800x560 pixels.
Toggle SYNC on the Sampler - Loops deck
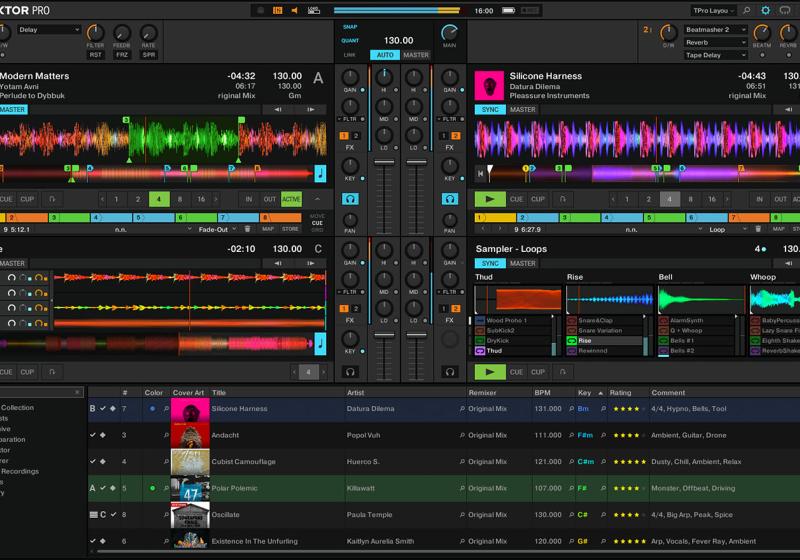click(x=490, y=263)
